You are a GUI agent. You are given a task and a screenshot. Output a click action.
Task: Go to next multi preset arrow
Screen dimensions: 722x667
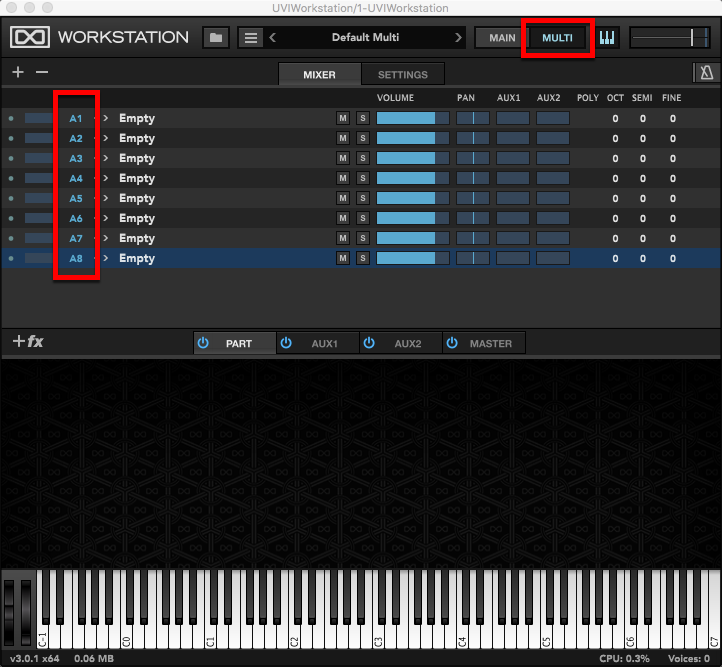(458, 38)
